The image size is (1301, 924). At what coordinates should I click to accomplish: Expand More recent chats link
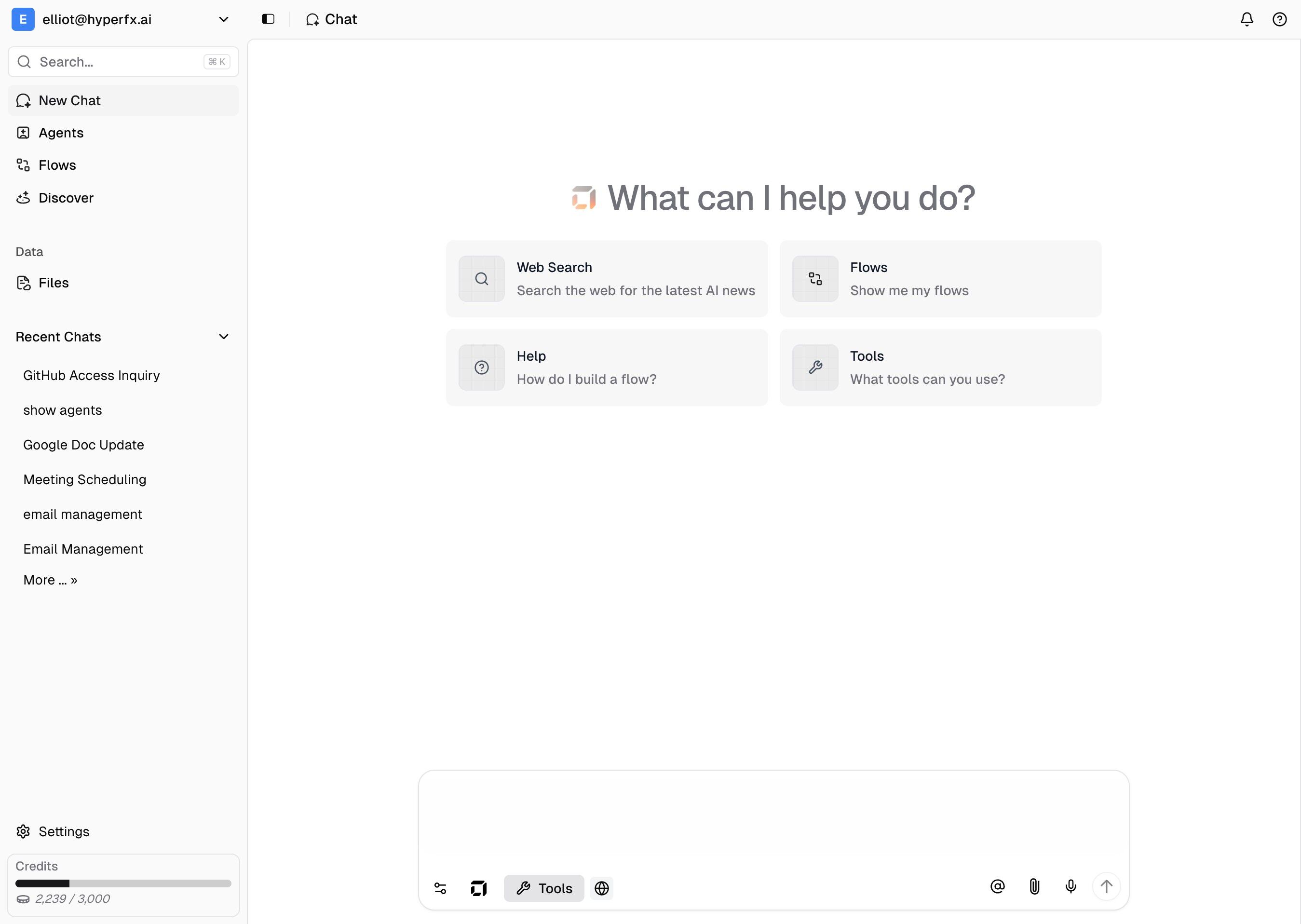(x=50, y=580)
